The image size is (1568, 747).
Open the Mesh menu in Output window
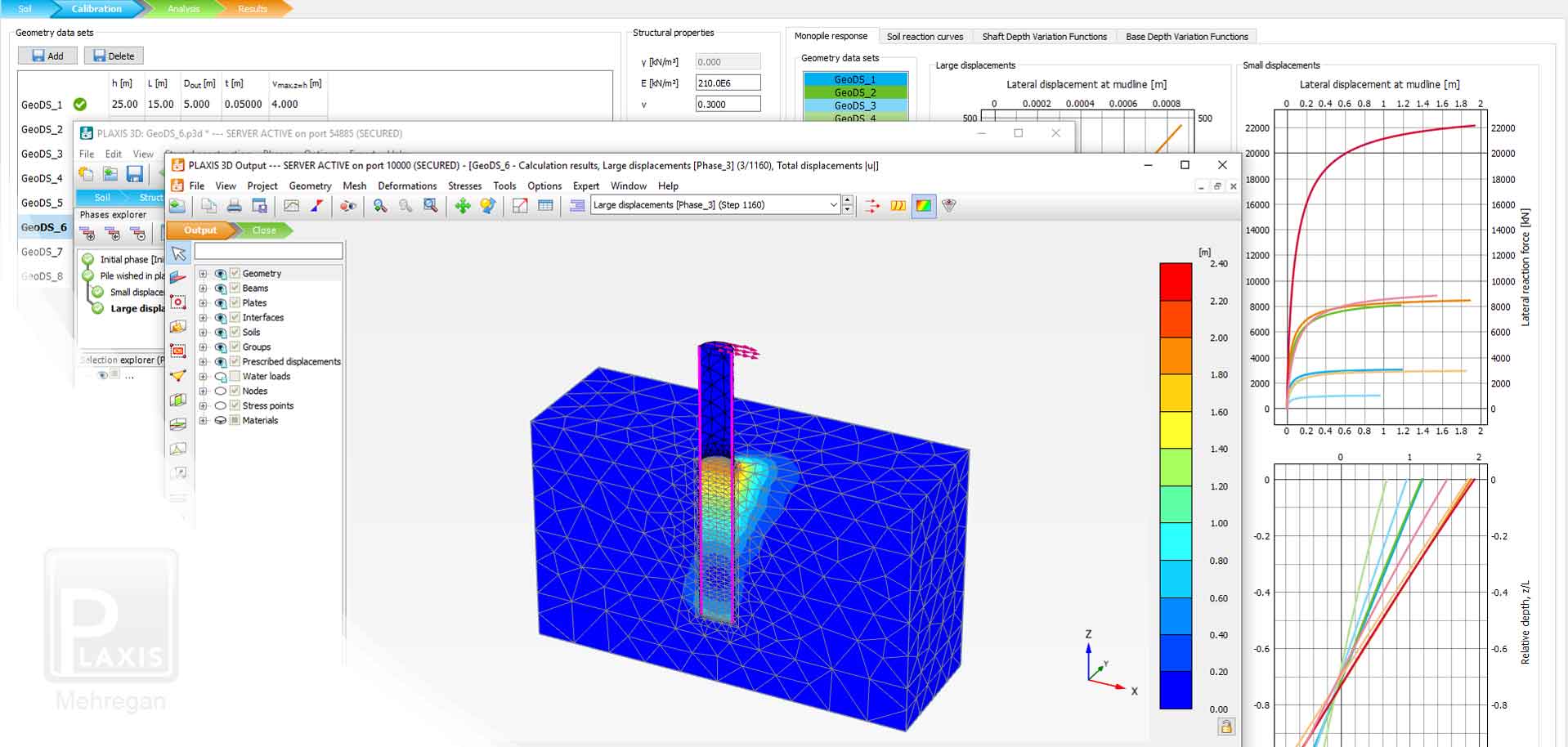pos(354,186)
